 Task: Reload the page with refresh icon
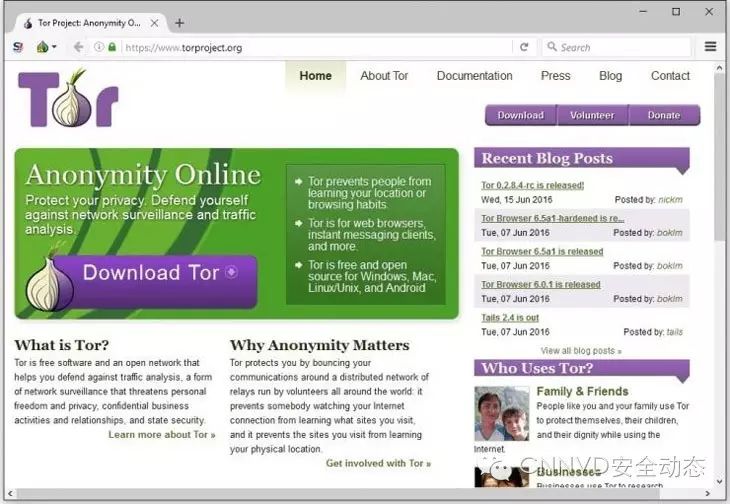click(524, 47)
